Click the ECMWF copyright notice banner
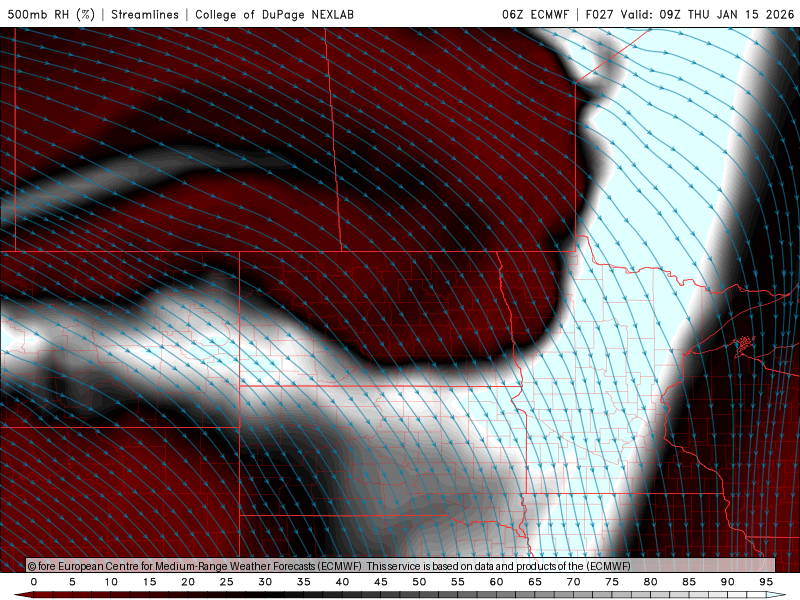The height and width of the screenshot is (600, 800). (x=401, y=565)
